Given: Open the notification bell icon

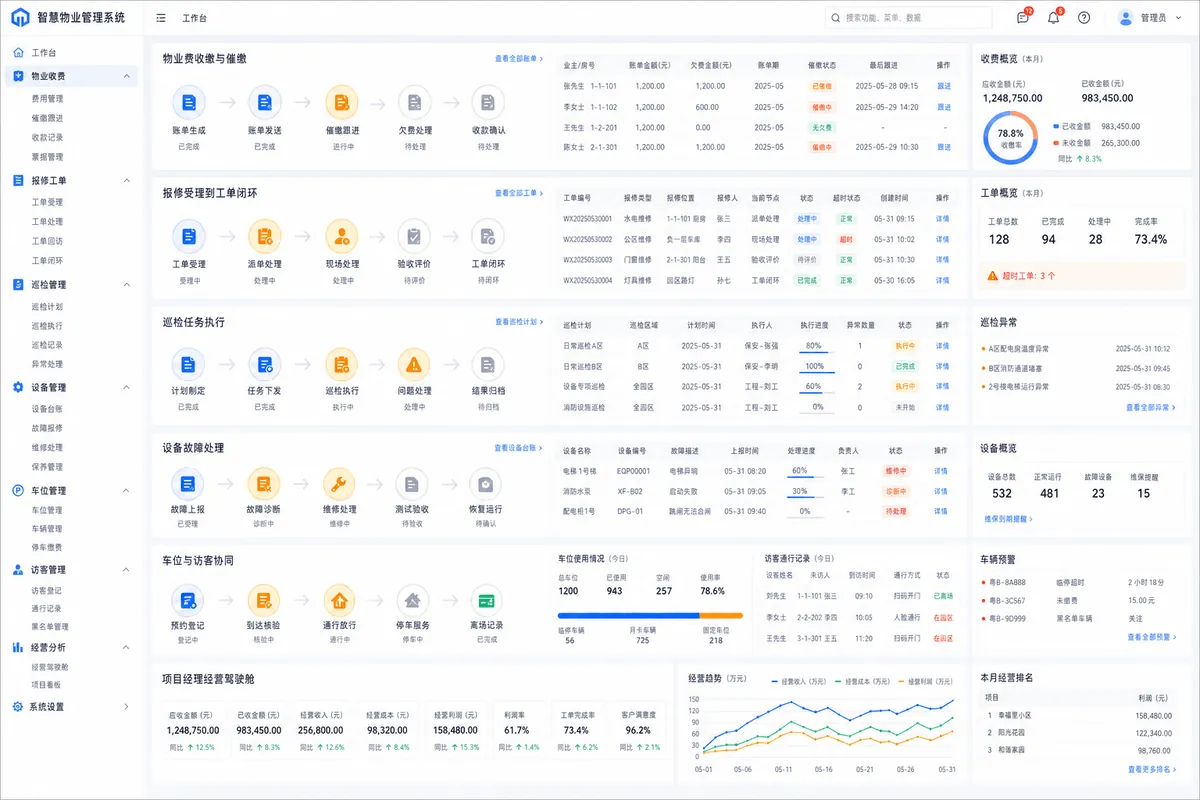Looking at the screenshot, I should click(x=1053, y=18).
